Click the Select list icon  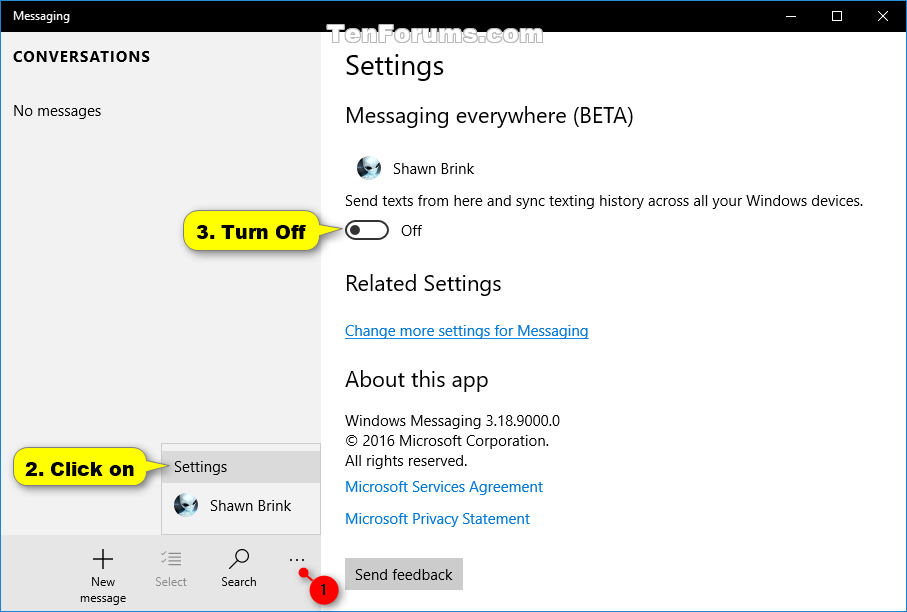[x=171, y=559]
